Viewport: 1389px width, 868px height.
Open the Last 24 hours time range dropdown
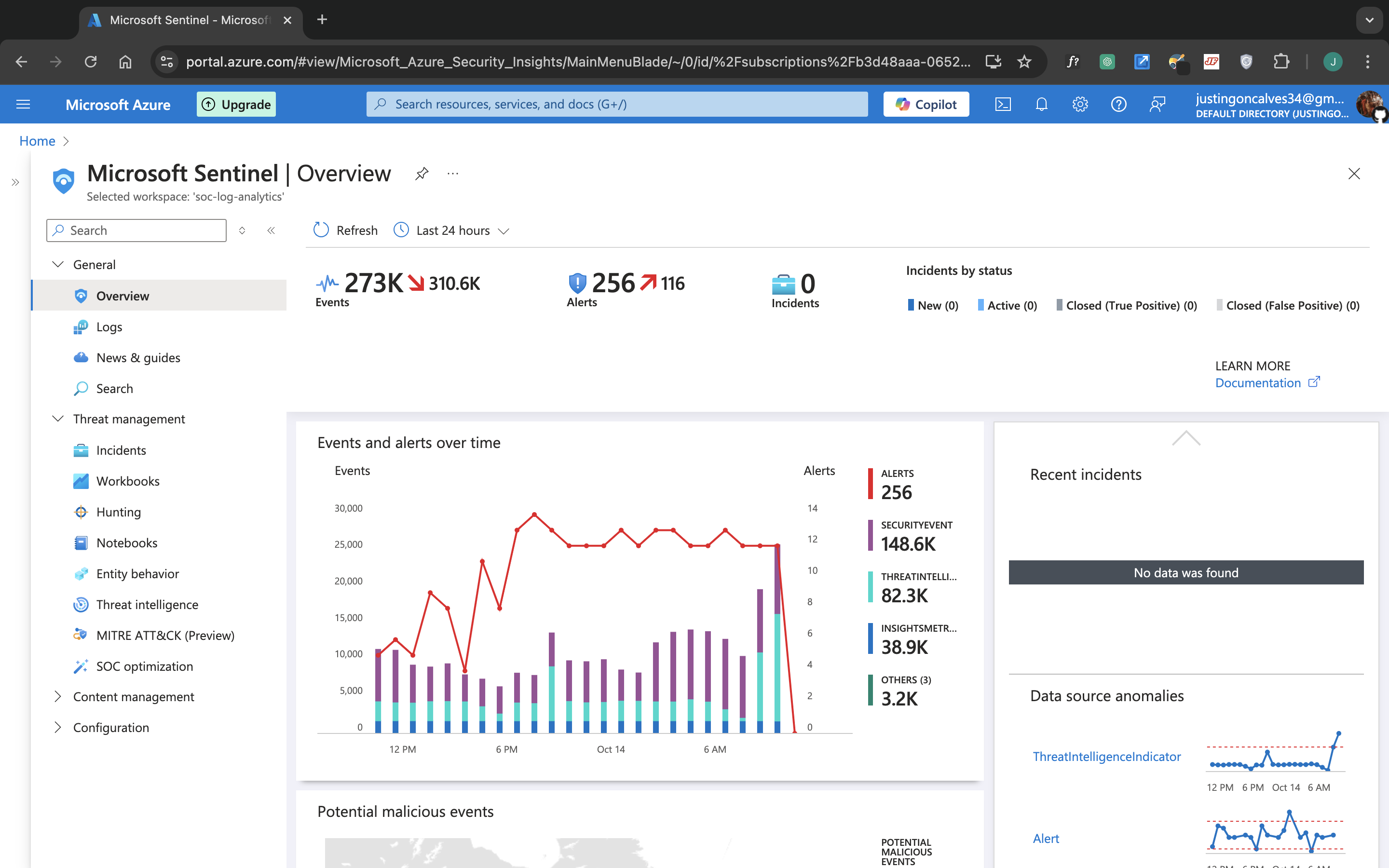pos(452,230)
